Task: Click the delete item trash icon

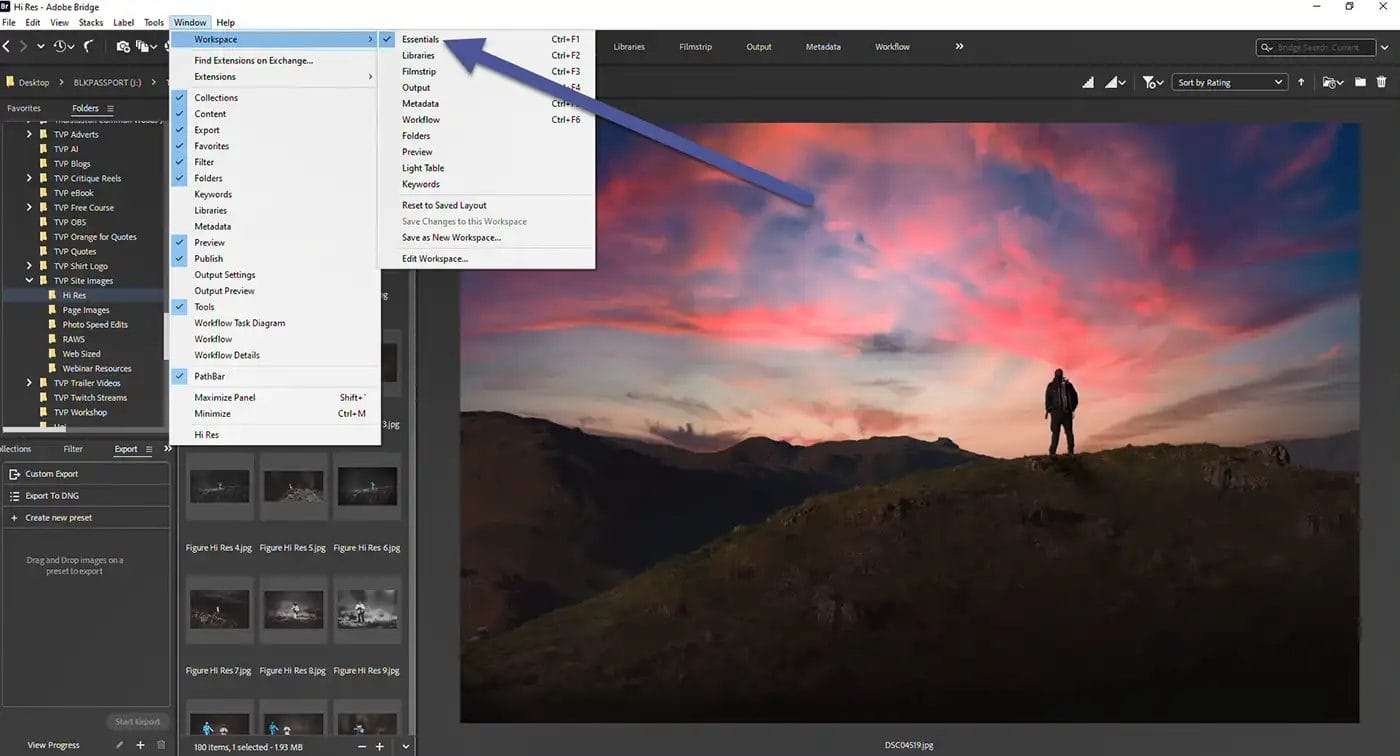Action: click(x=1381, y=82)
